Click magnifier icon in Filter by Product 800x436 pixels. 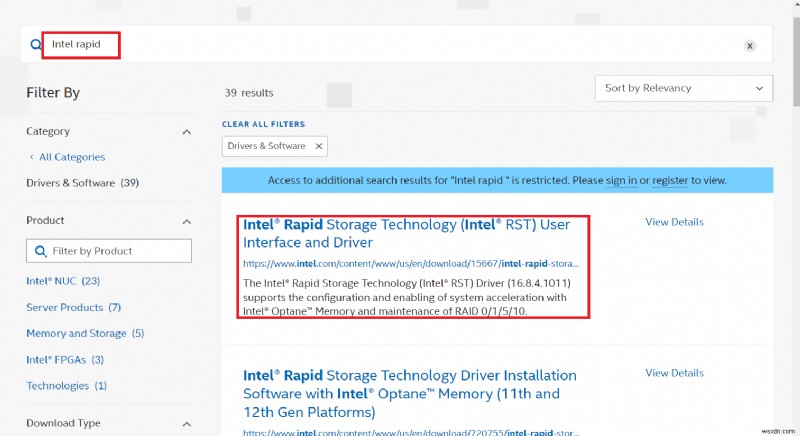point(40,251)
